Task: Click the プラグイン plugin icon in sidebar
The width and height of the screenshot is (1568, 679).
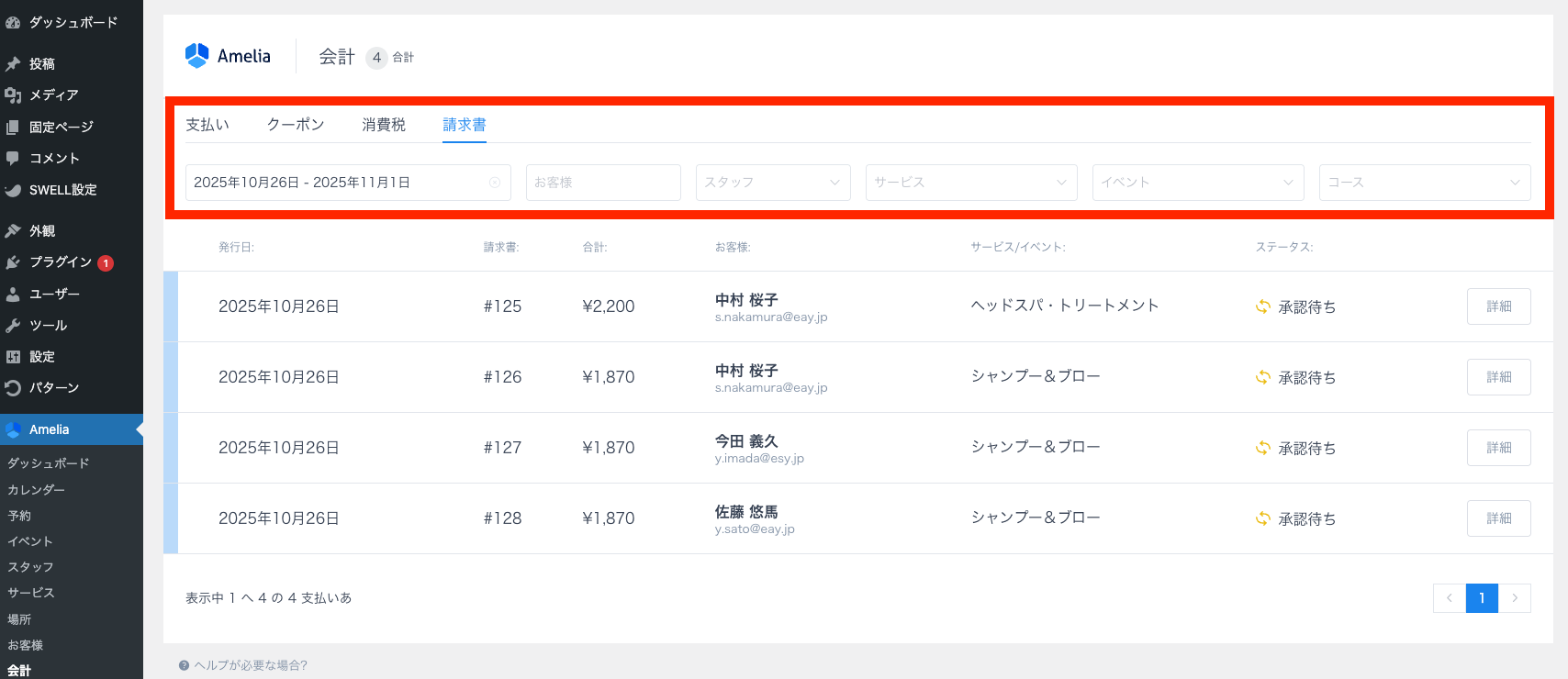Action: (13, 262)
